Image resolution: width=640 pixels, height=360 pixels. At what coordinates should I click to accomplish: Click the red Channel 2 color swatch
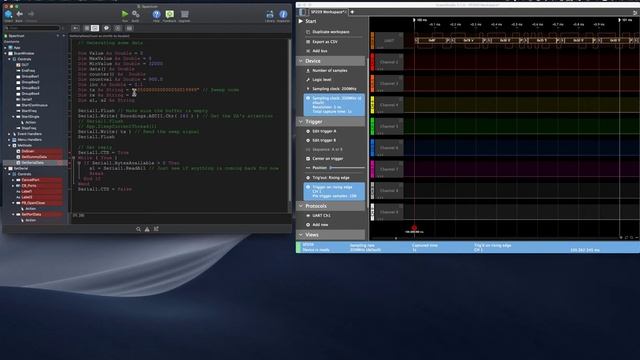tap(372, 62)
